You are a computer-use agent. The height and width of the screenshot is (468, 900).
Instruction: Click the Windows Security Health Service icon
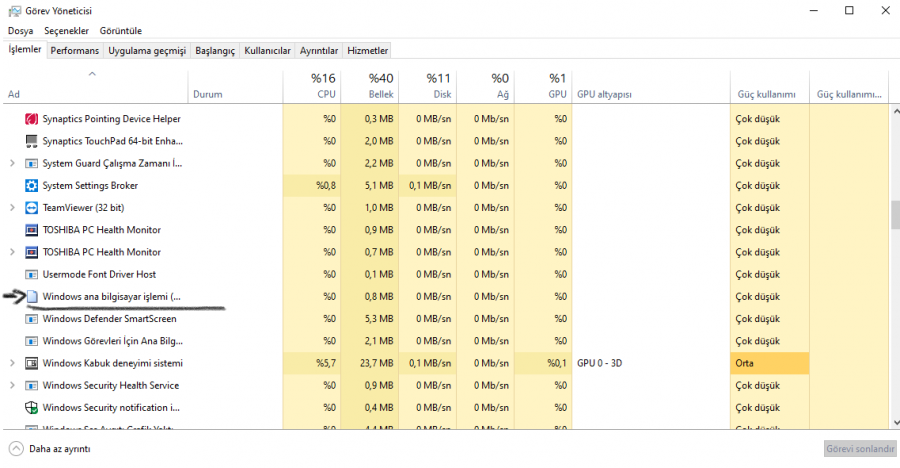click(x=32, y=386)
